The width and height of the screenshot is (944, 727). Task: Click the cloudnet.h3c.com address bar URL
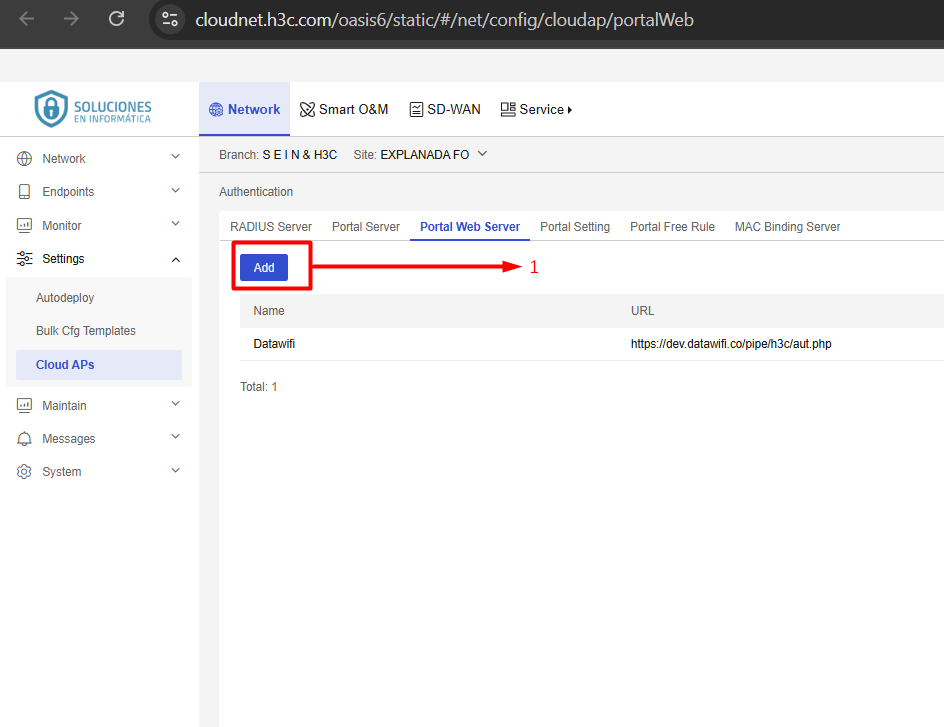point(444,20)
